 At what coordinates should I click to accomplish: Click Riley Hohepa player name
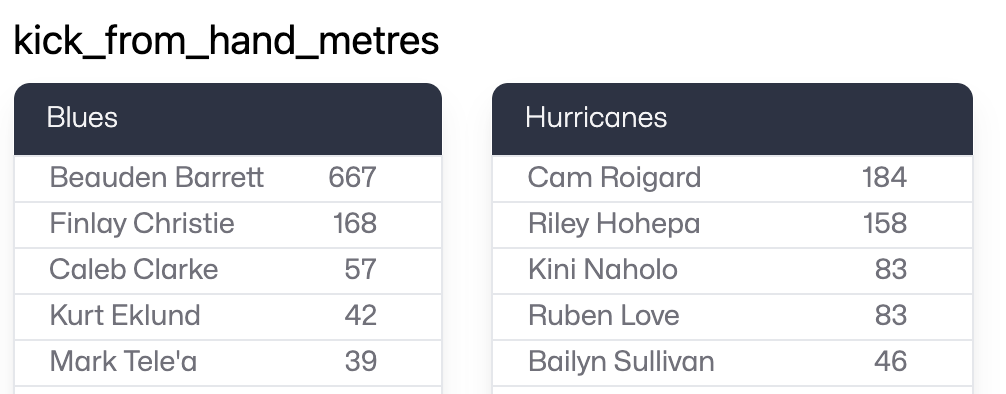(x=614, y=224)
